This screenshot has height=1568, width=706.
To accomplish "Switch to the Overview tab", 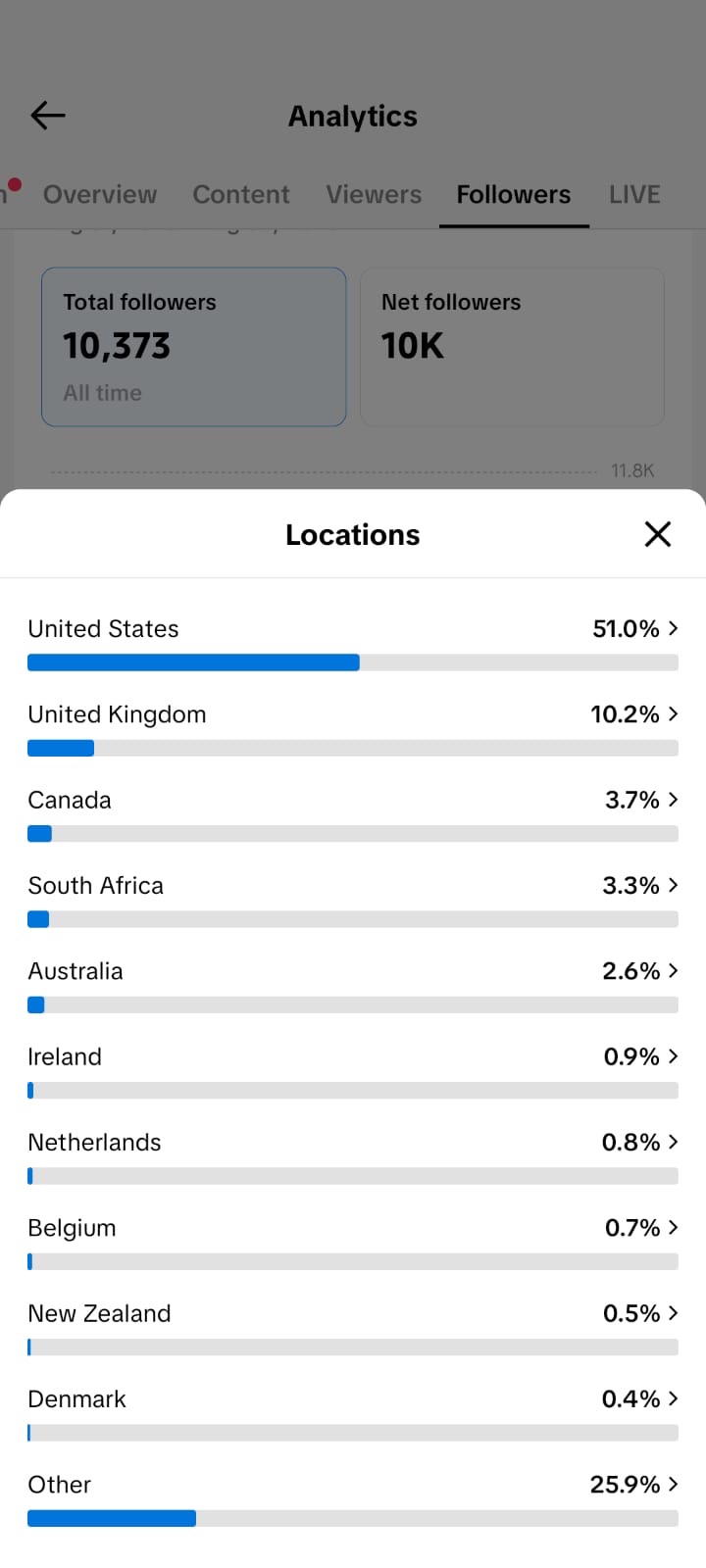I will tap(100, 194).
